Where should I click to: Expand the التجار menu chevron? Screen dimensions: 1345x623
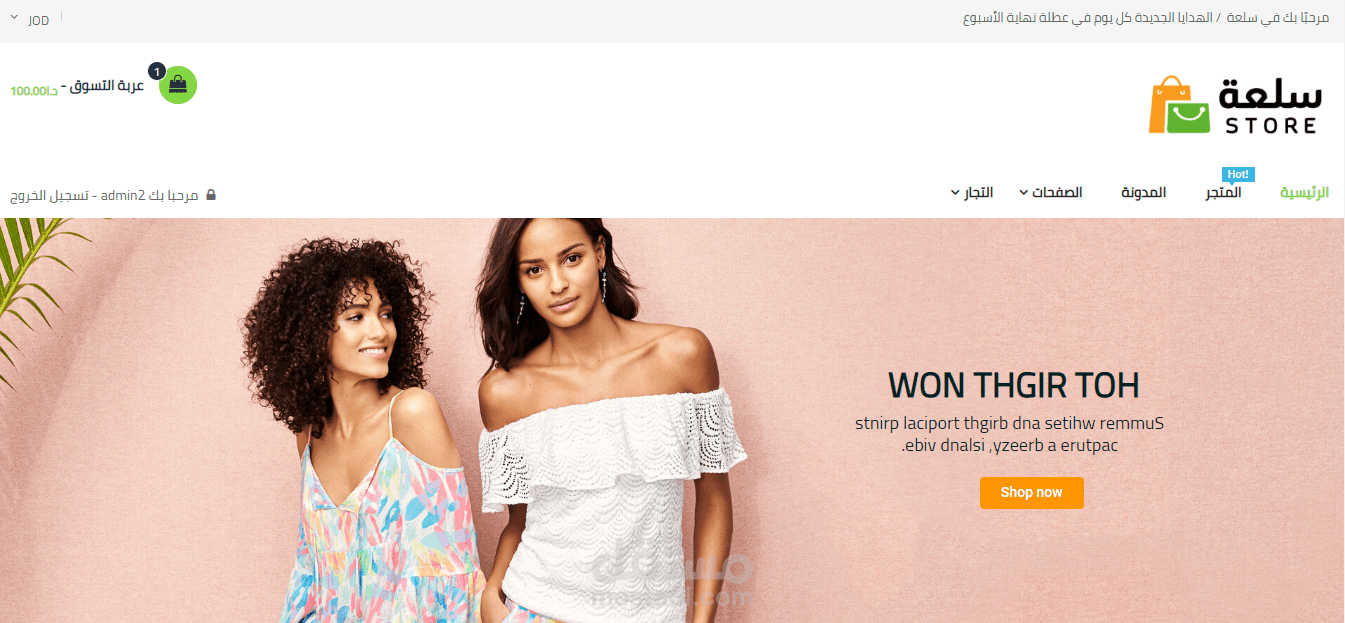coord(954,192)
